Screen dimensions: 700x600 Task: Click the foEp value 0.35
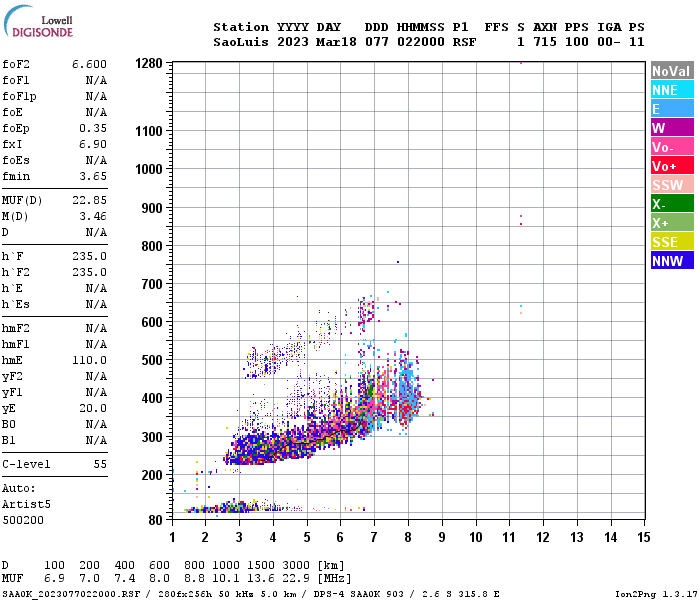click(x=93, y=128)
